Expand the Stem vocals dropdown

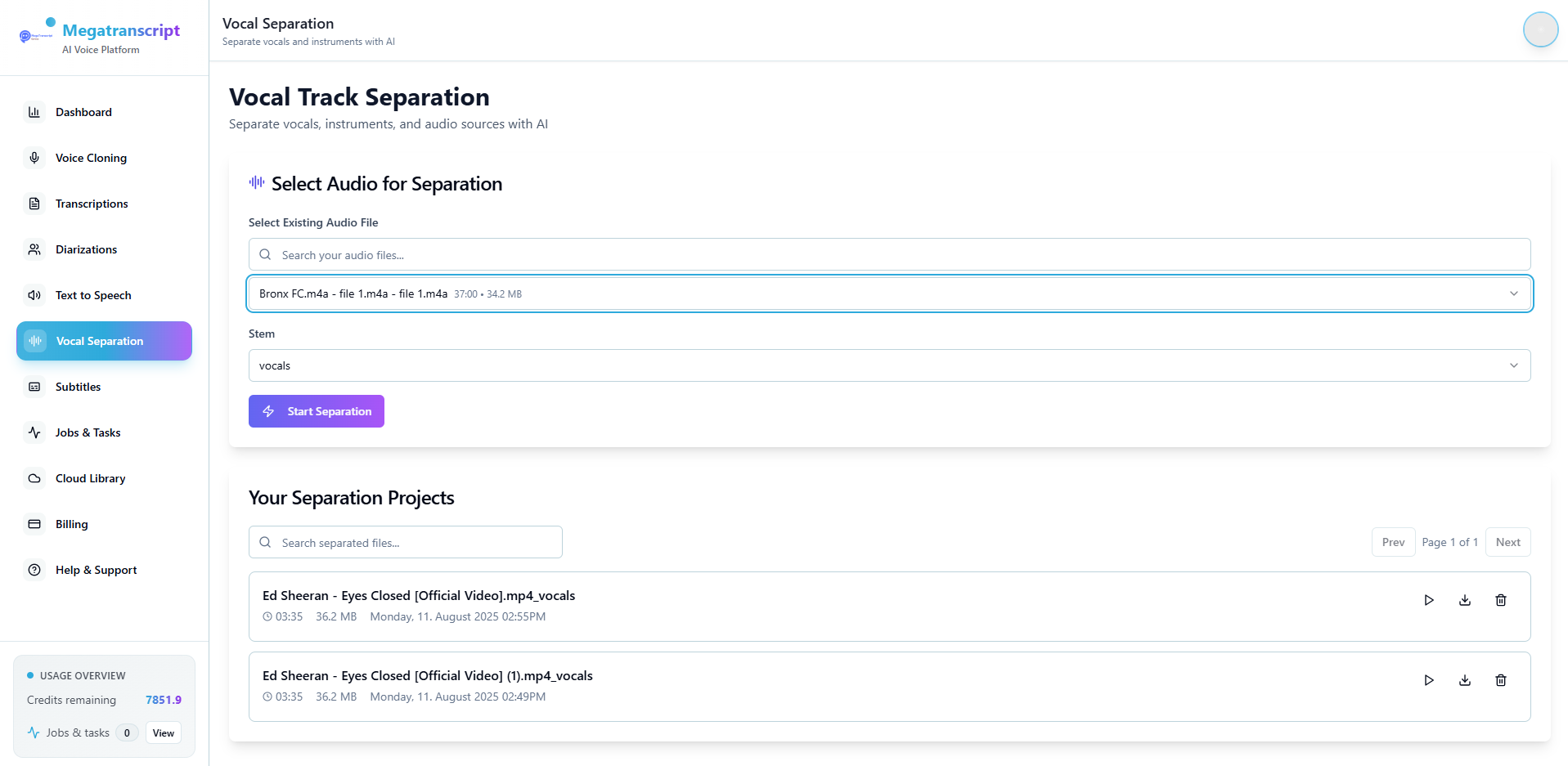[889, 365]
